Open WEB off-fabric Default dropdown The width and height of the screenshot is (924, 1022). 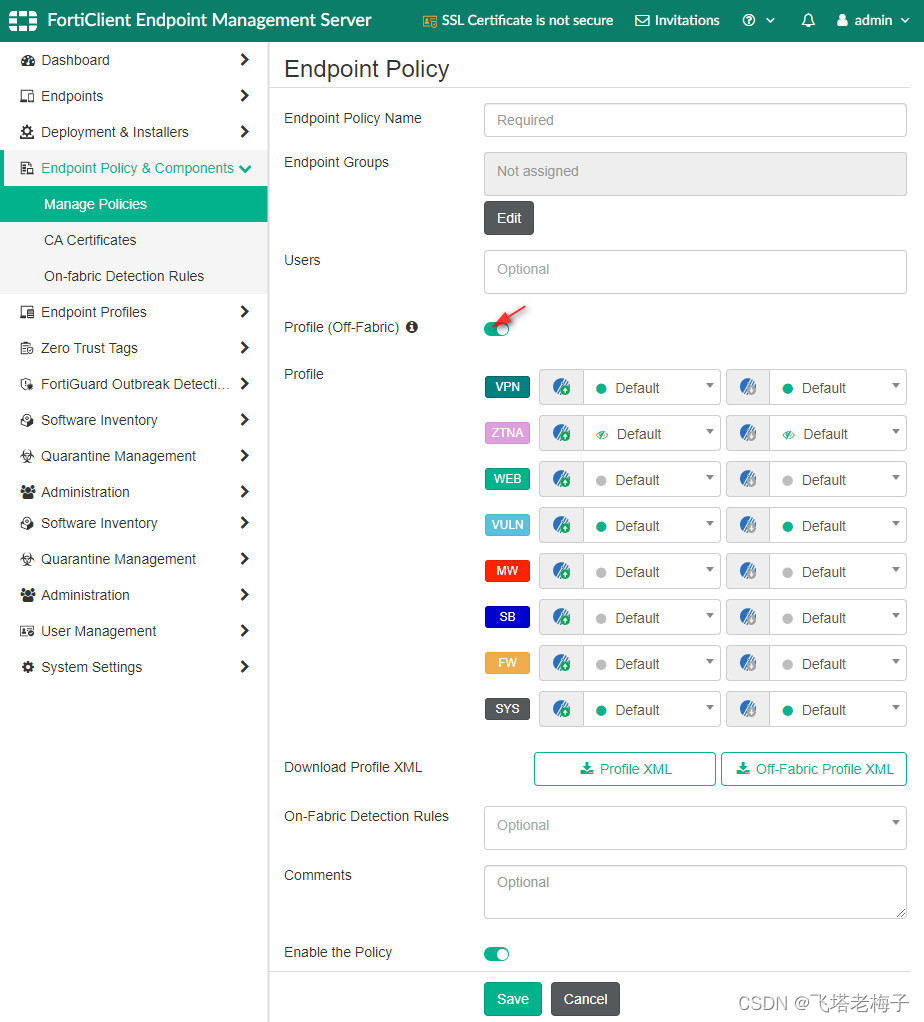[x=838, y=480]
